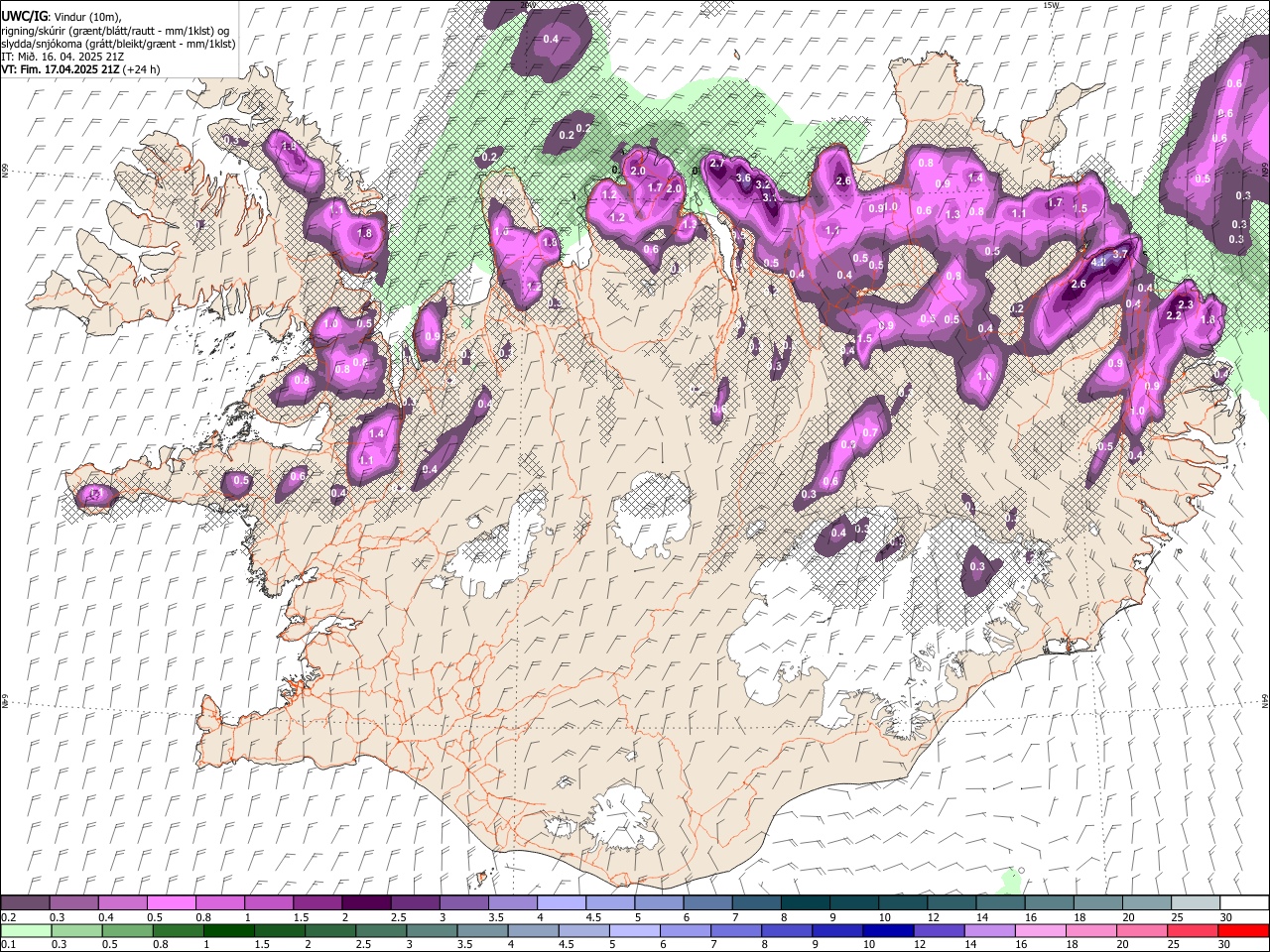The width and height of the screenshot is (1270, 952).
Task: Click the 2.2 value near the east coast
Action: [x=1173, y=315]
